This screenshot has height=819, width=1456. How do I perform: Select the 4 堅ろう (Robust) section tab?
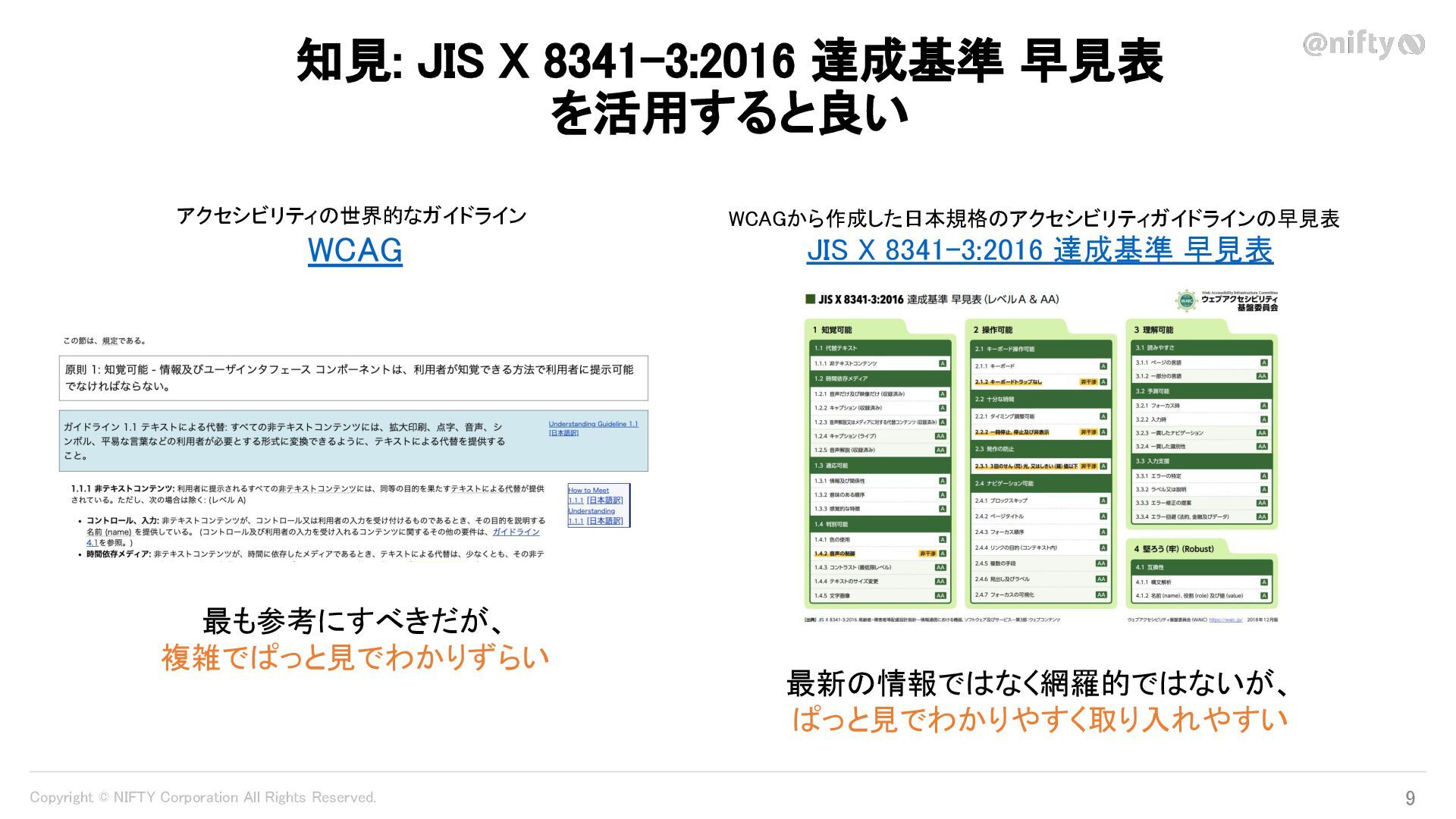pyautogui.click(x=1174, y=549)
